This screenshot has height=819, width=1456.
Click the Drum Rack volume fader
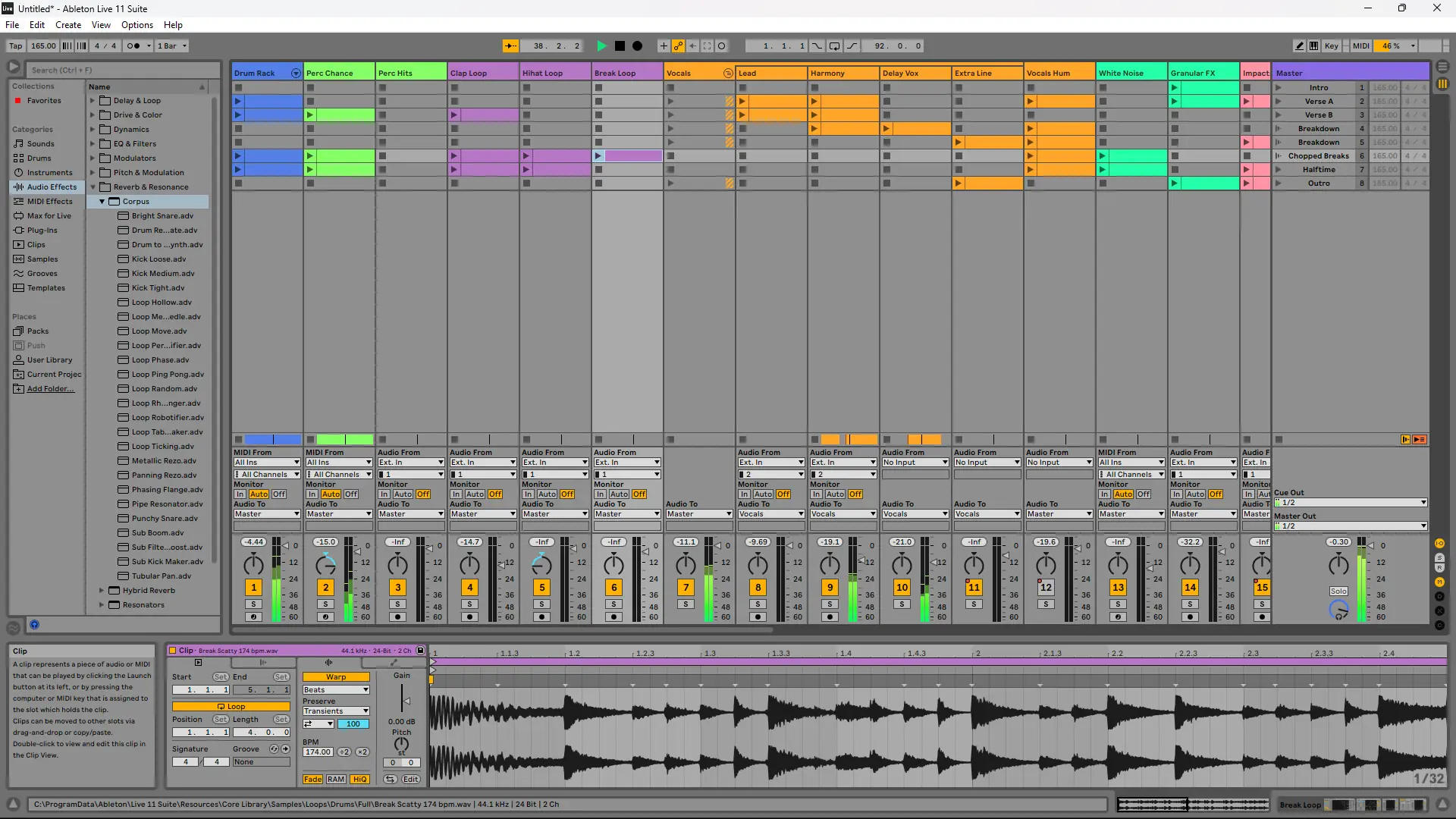pos(287,545)
